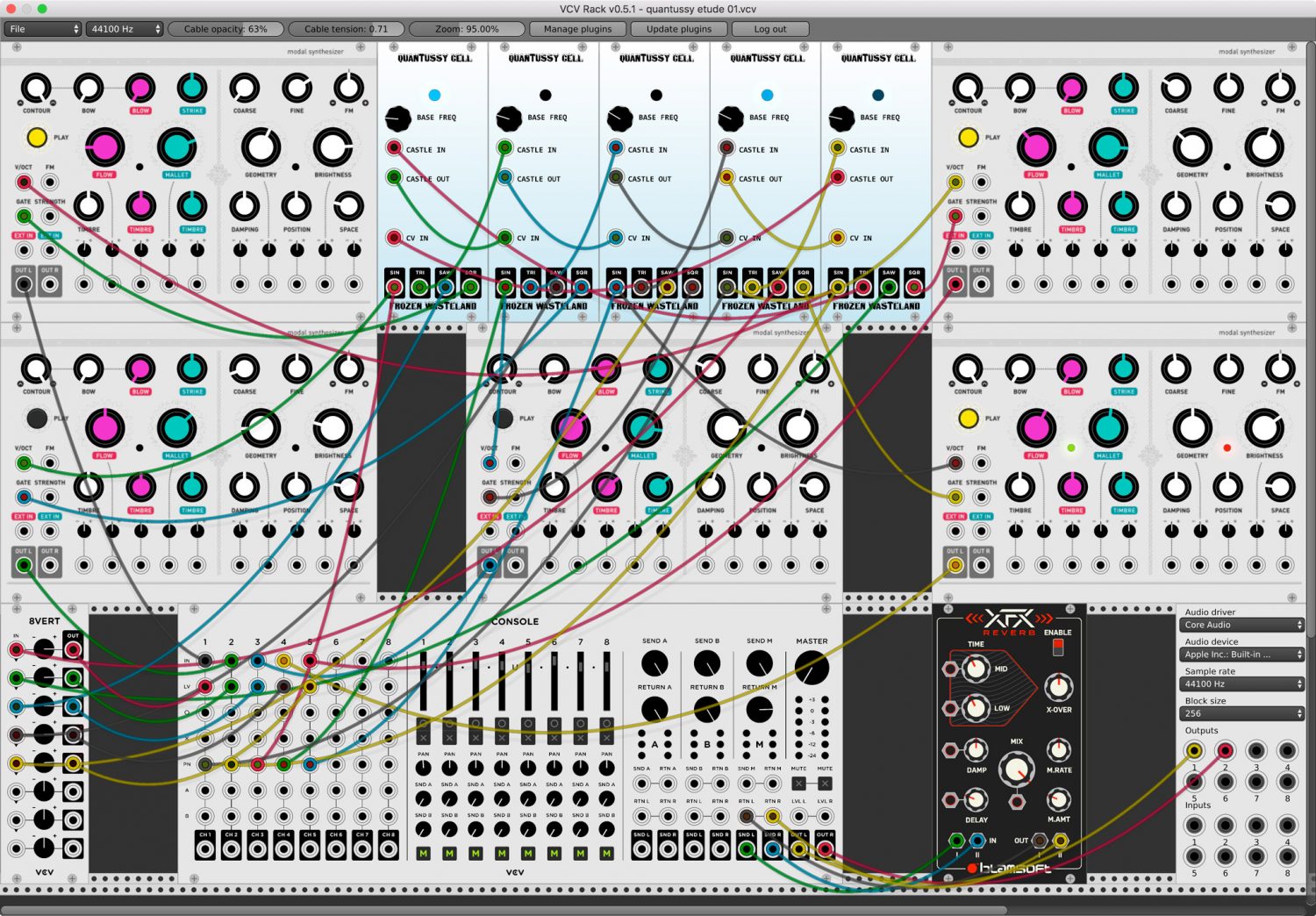
Task: Mute Console channel 4 with the green M
Action: point(502,853)
